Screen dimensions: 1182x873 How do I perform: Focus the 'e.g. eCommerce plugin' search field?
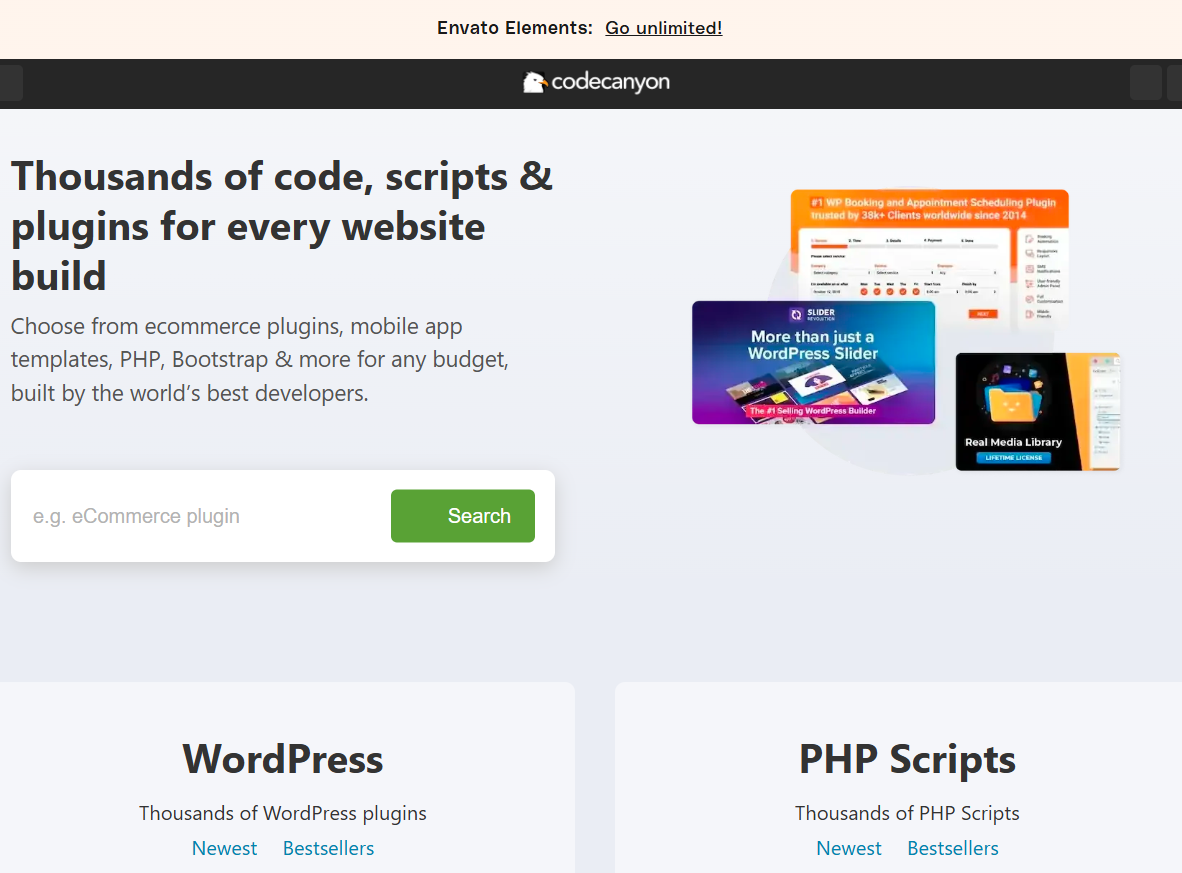coord(204,516)
